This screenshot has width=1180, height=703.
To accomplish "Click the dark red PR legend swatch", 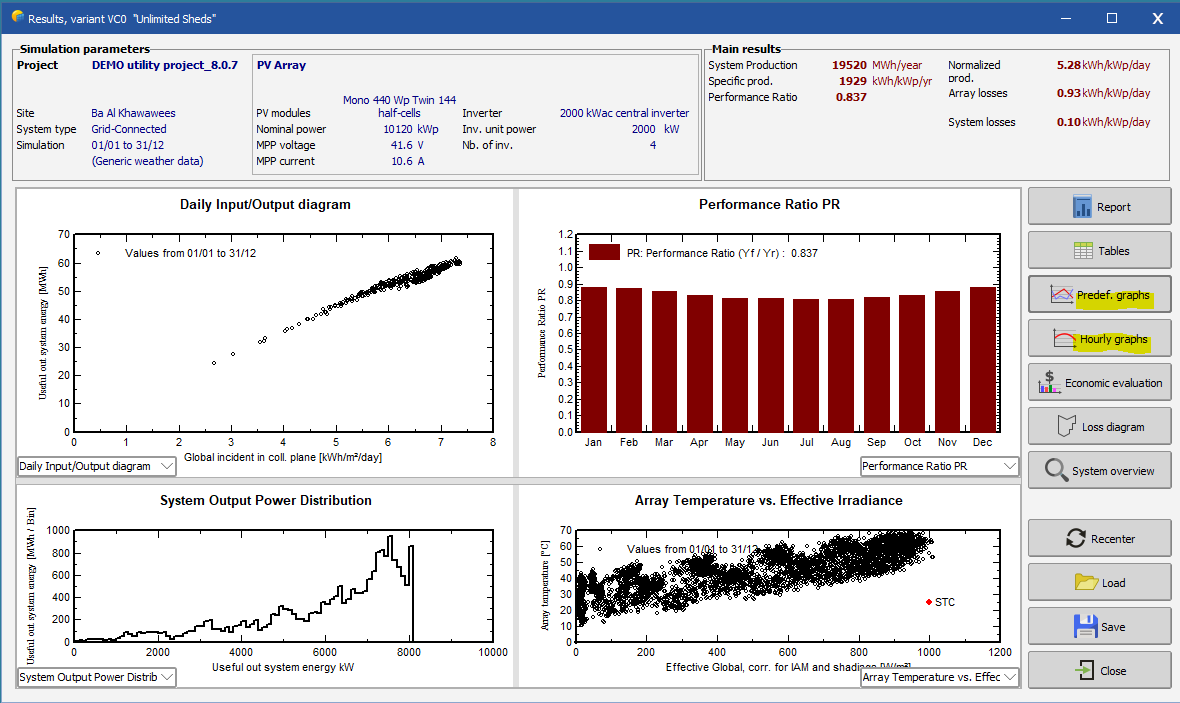I will (x=604, y=253).
